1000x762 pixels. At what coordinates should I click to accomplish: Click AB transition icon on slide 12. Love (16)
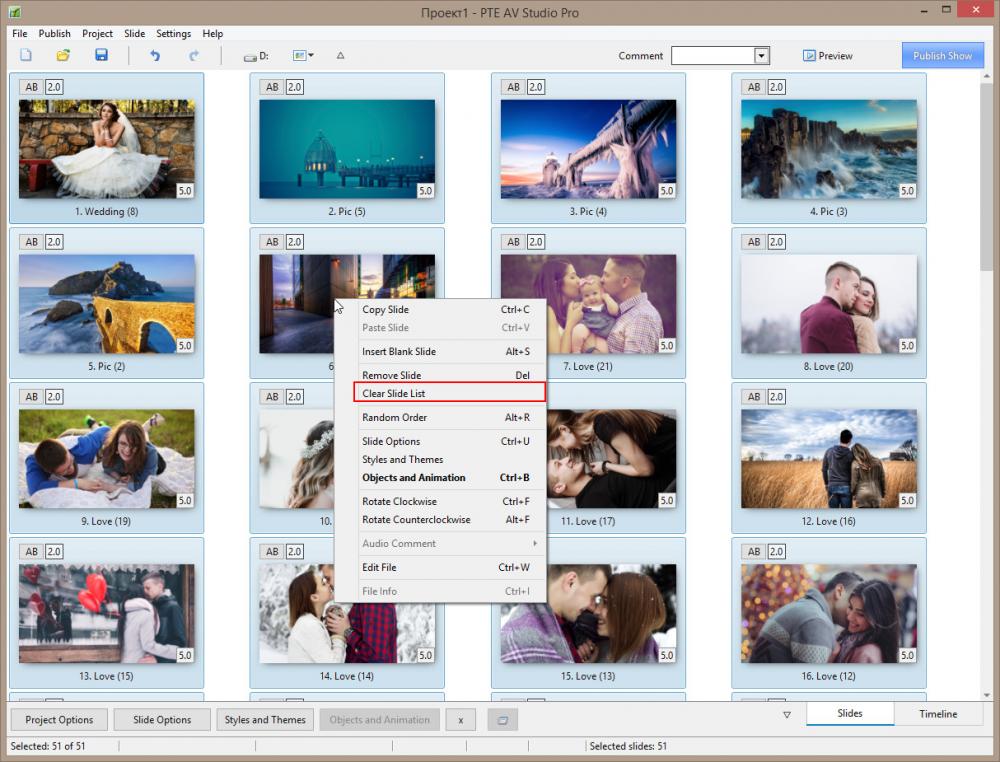click(x=754, y=397)
